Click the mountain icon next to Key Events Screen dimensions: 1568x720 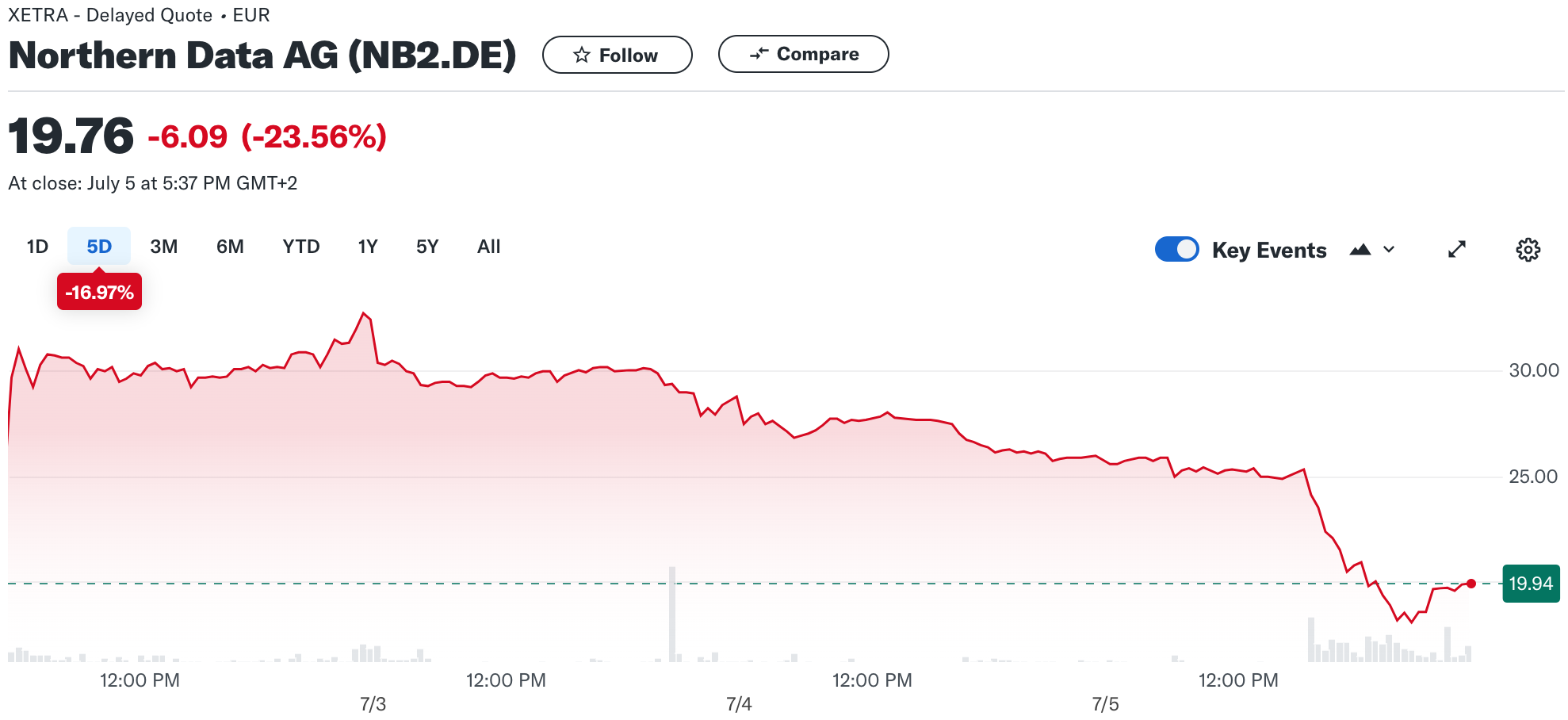coord(1360,249)
